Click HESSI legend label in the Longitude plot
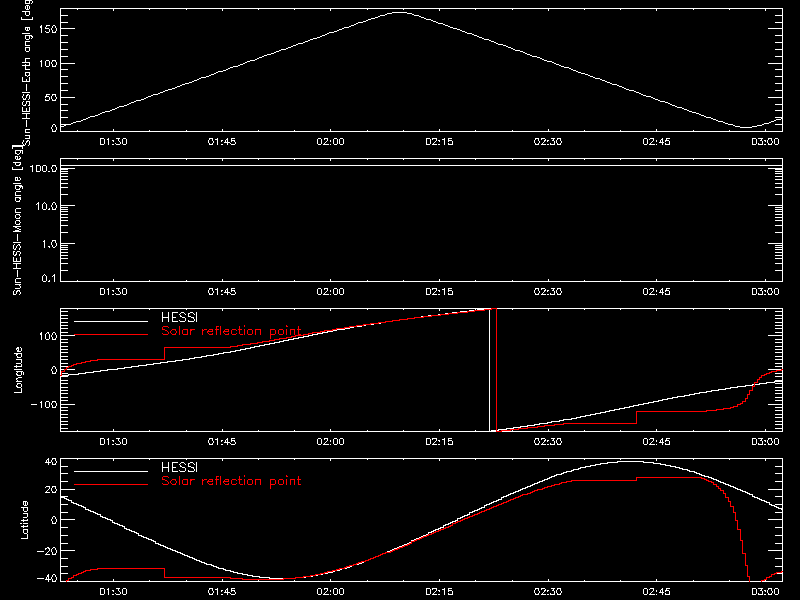 179,317
